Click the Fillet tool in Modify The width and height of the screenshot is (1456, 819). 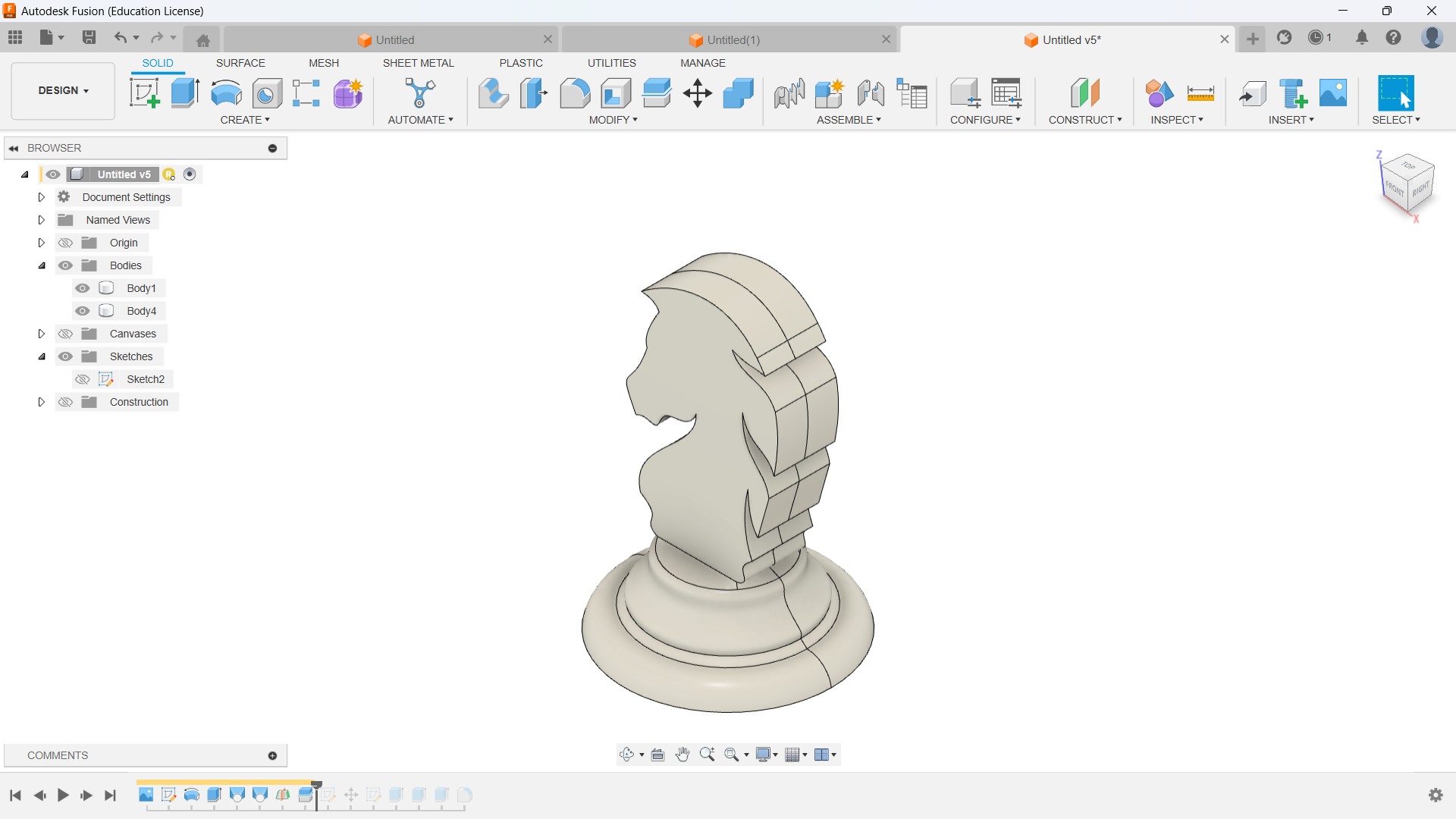(x=575, y=93)
